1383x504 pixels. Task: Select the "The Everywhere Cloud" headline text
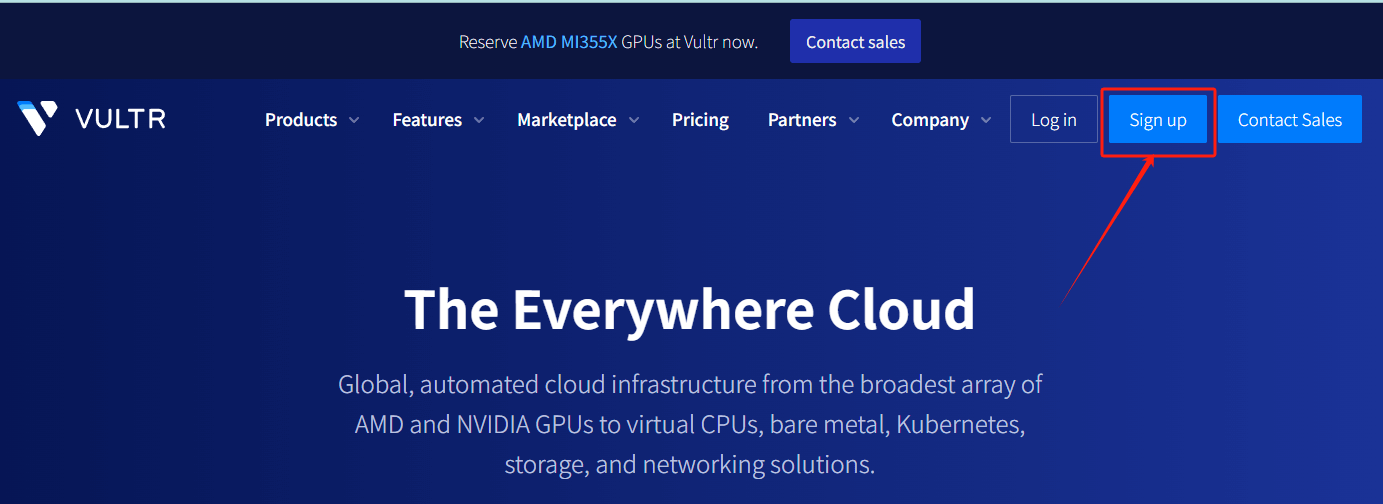(x=690, y=308)
